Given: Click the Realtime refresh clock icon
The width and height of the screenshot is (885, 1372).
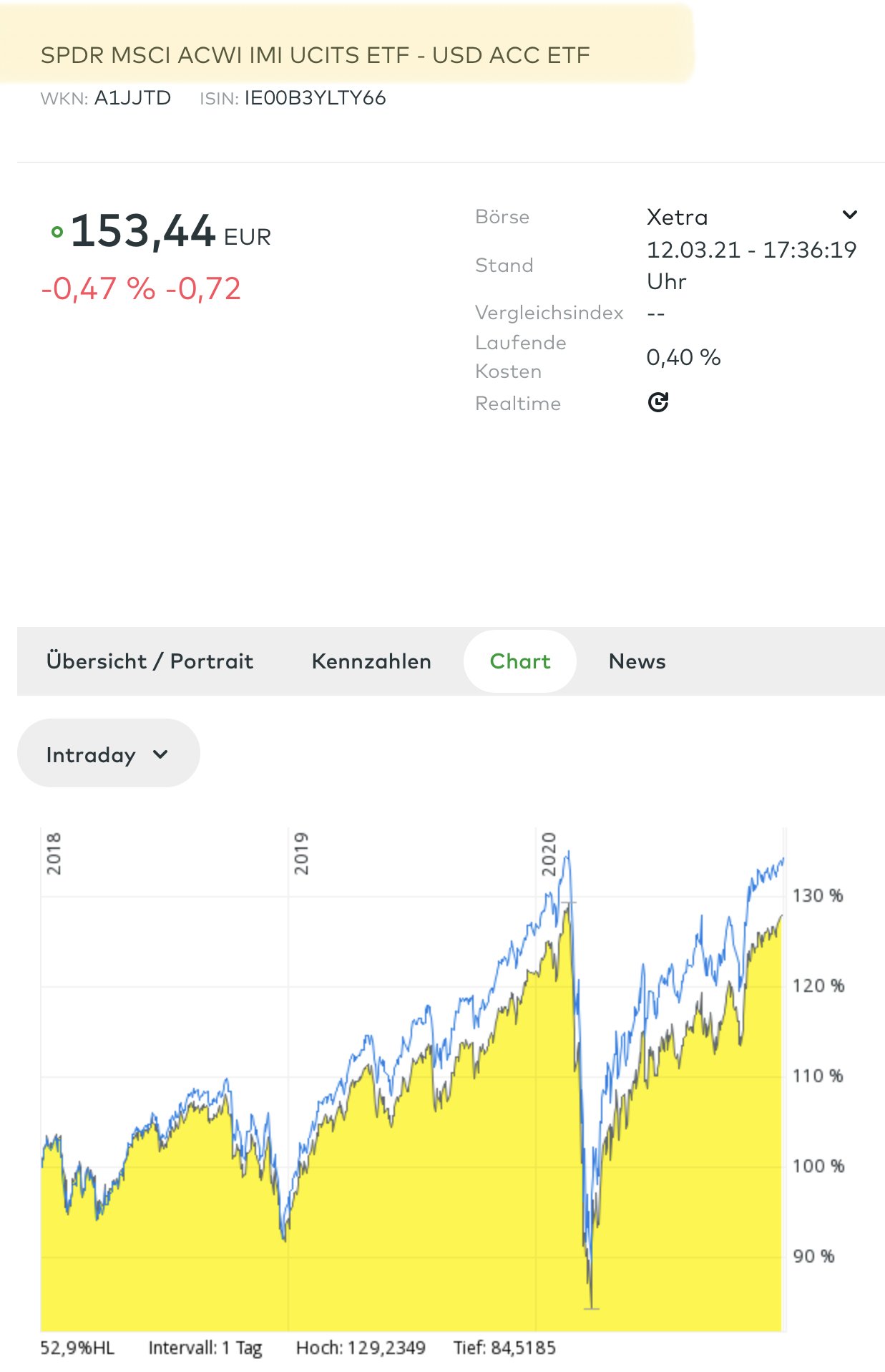Looking at the screenshot, I should pyautogui.click(x=657, y=402).
